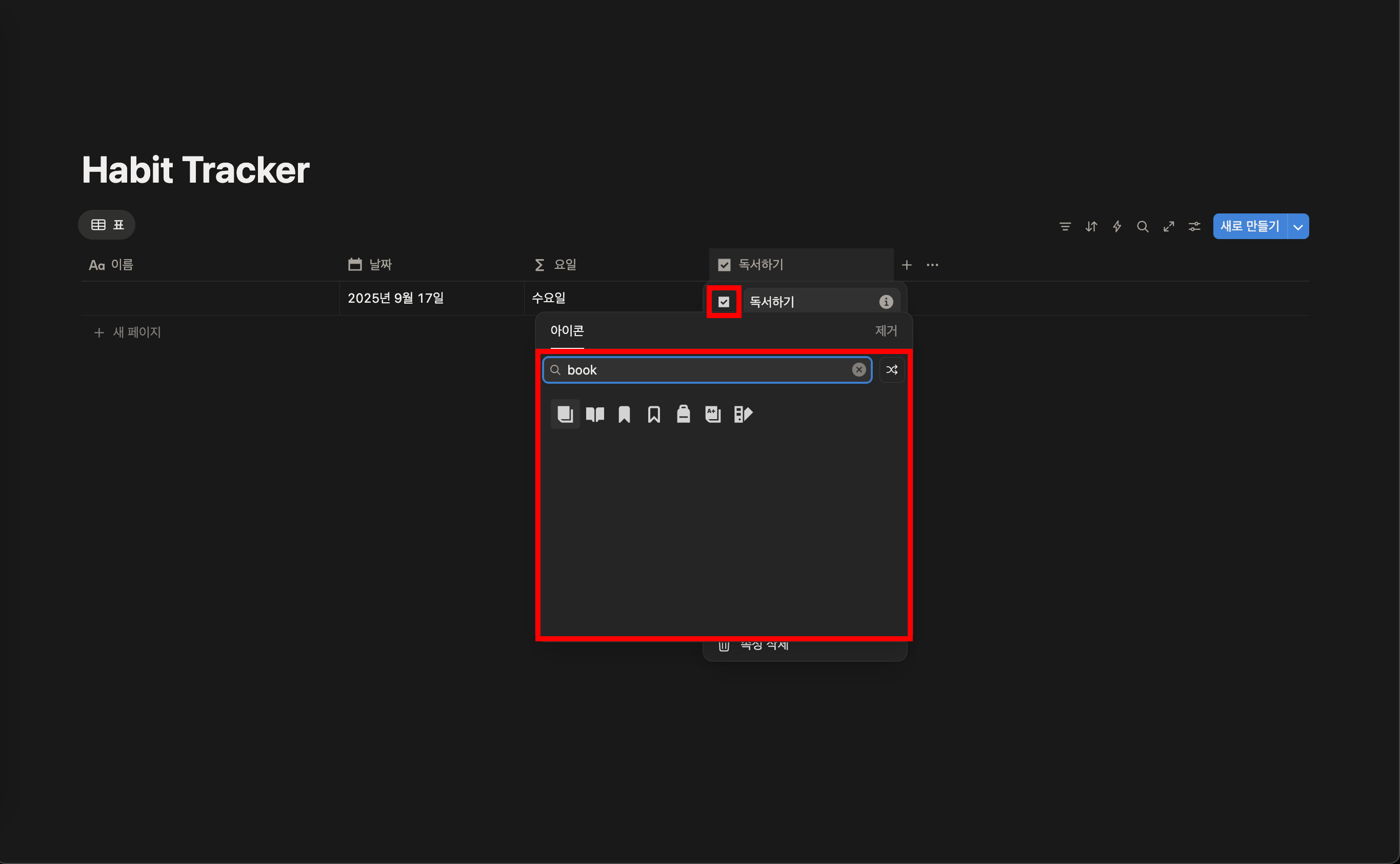Click the 새로 만들기 button
The image size is (1400, 864).
1249,227
